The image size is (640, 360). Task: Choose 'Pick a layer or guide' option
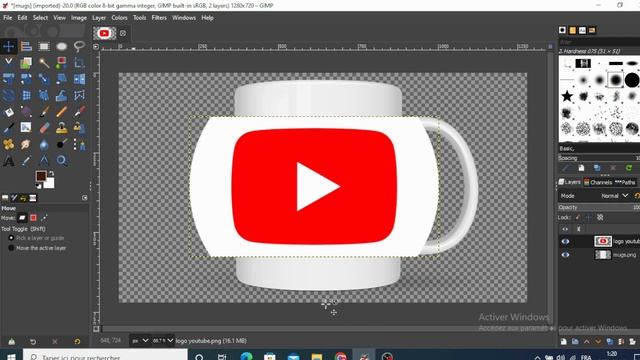tap(36, 238)
